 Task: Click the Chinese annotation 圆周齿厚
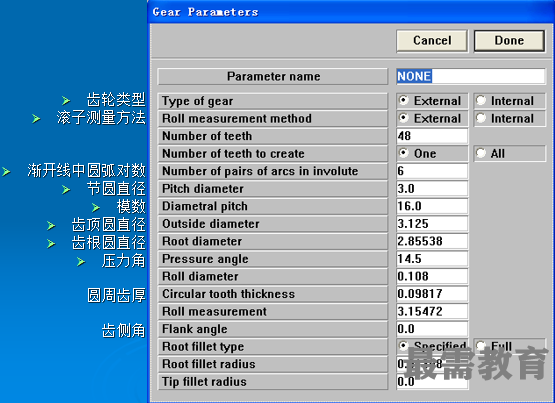pyautogui.click(x=116, y=295)
